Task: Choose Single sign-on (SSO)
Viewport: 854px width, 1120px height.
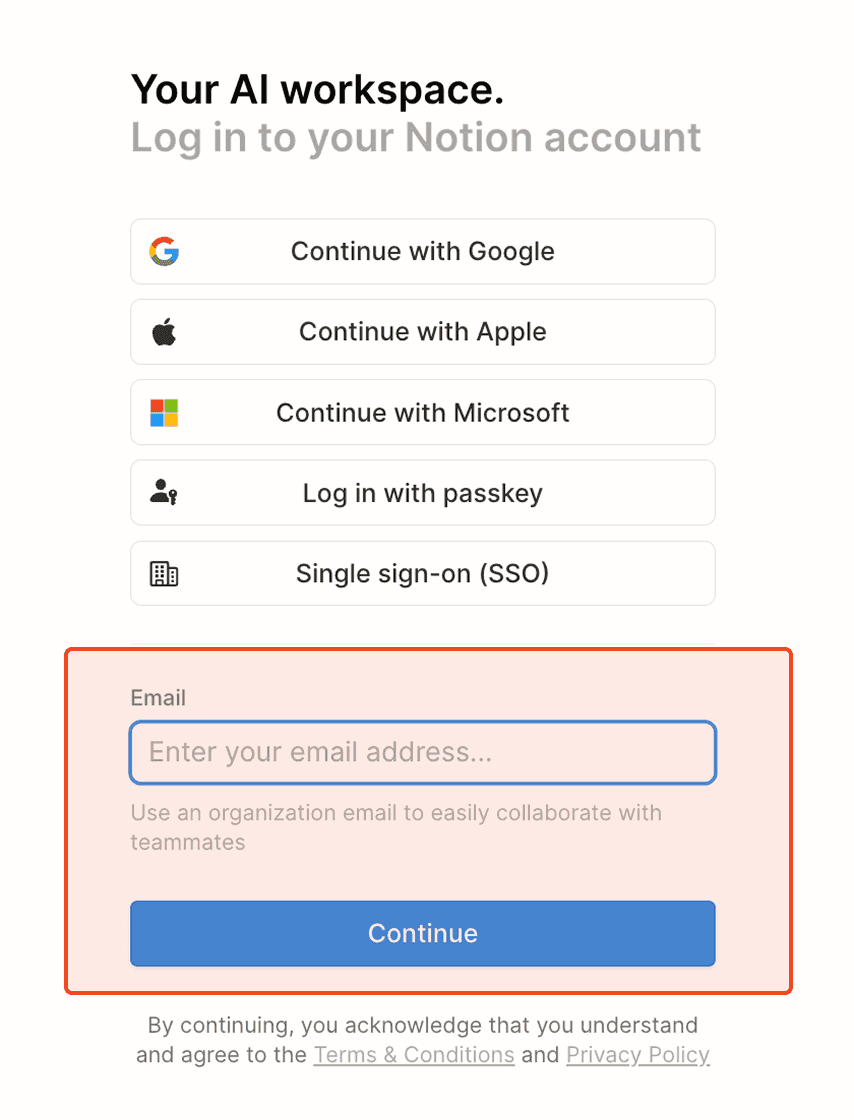Action: [x=422, y=573]
